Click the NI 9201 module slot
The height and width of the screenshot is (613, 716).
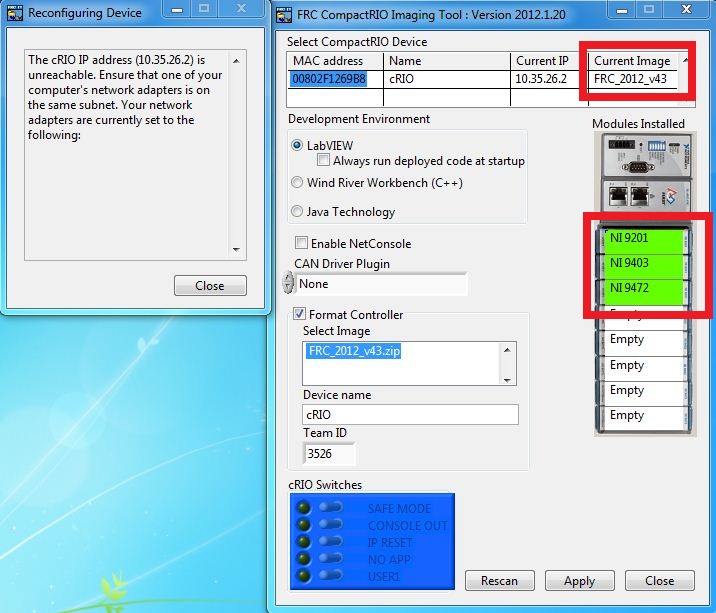tap(643, 241)
